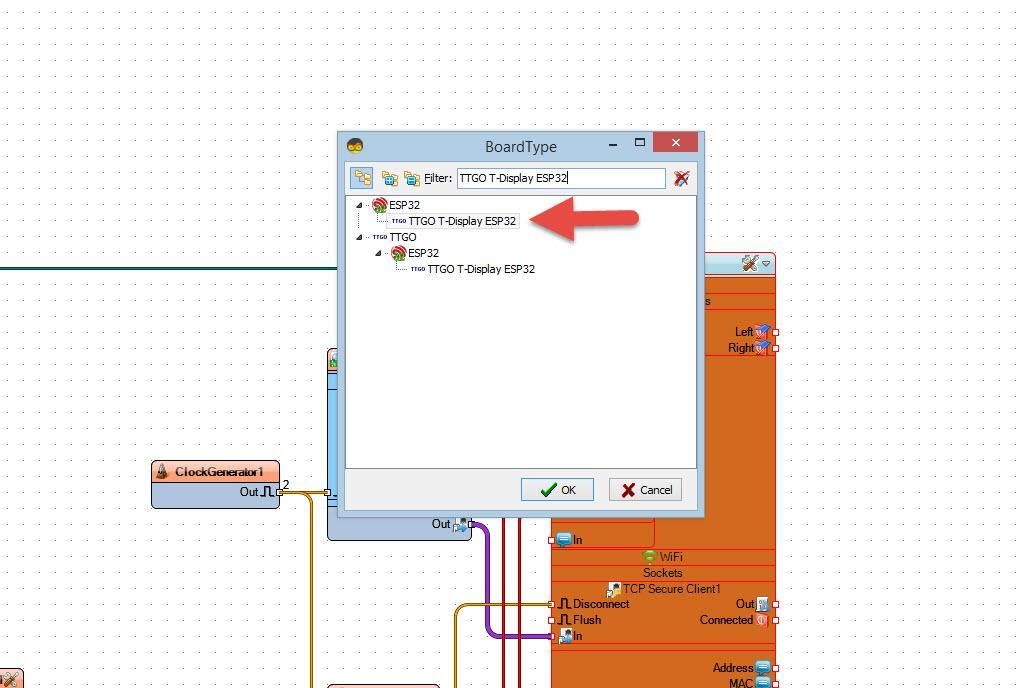Select the tree view icon in BoardType dialog
1028x688 pixels.
click(364, 178)
